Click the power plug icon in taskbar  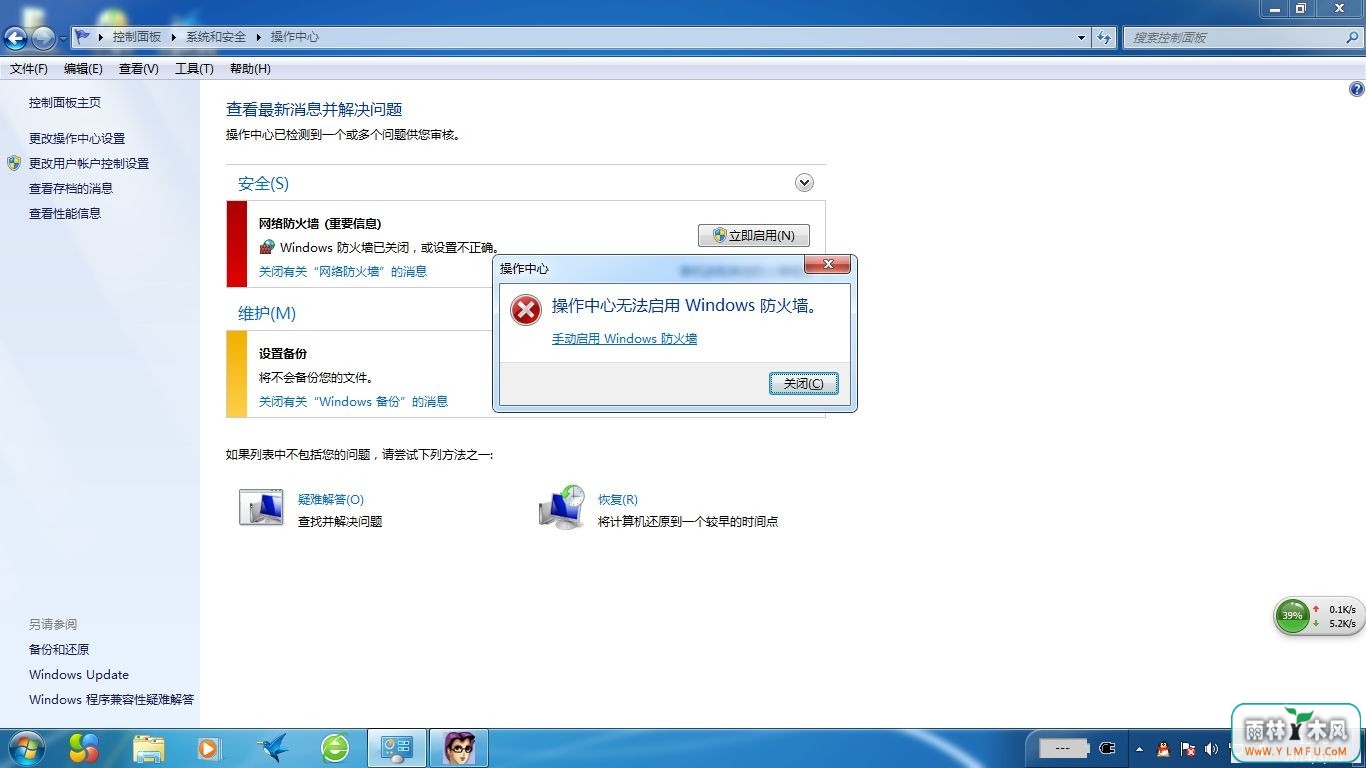(1107, 748)
